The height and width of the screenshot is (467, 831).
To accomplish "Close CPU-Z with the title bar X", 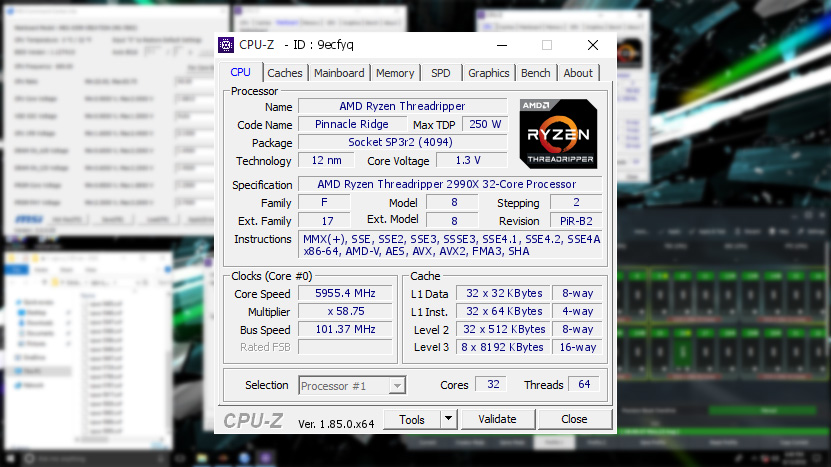I will tap(593, 45).
